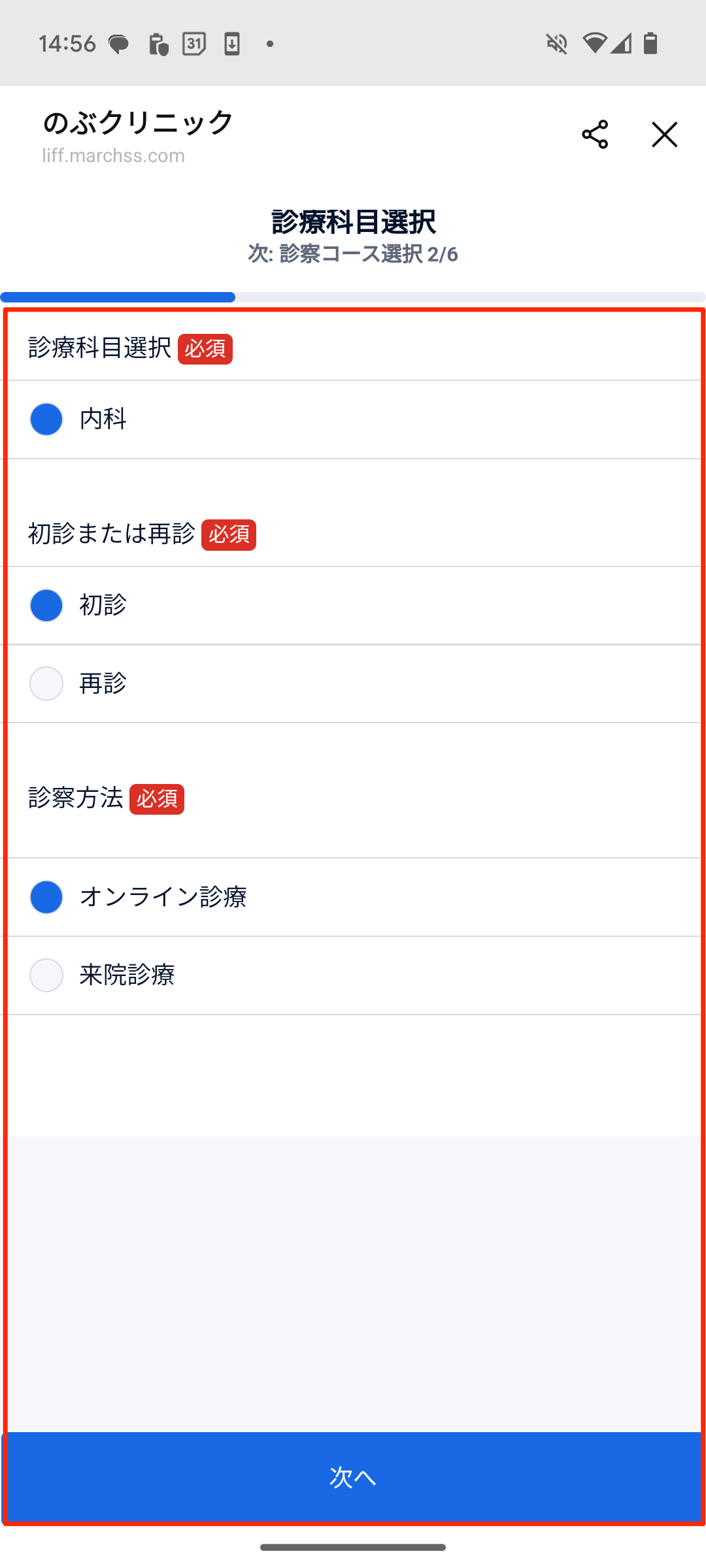Tap the calendar notification icon showing 31
This screenshot has width=706, height=1568.
tap(193, 43)
